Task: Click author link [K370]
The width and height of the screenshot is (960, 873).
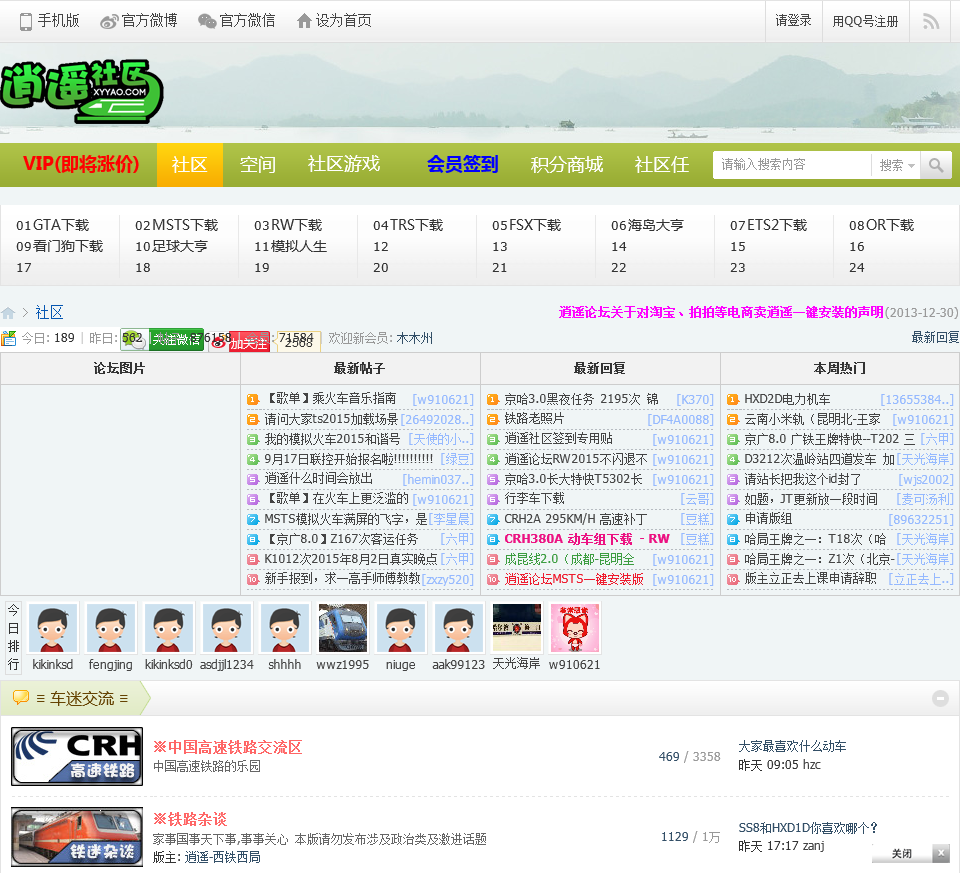Action: [695, 400]
